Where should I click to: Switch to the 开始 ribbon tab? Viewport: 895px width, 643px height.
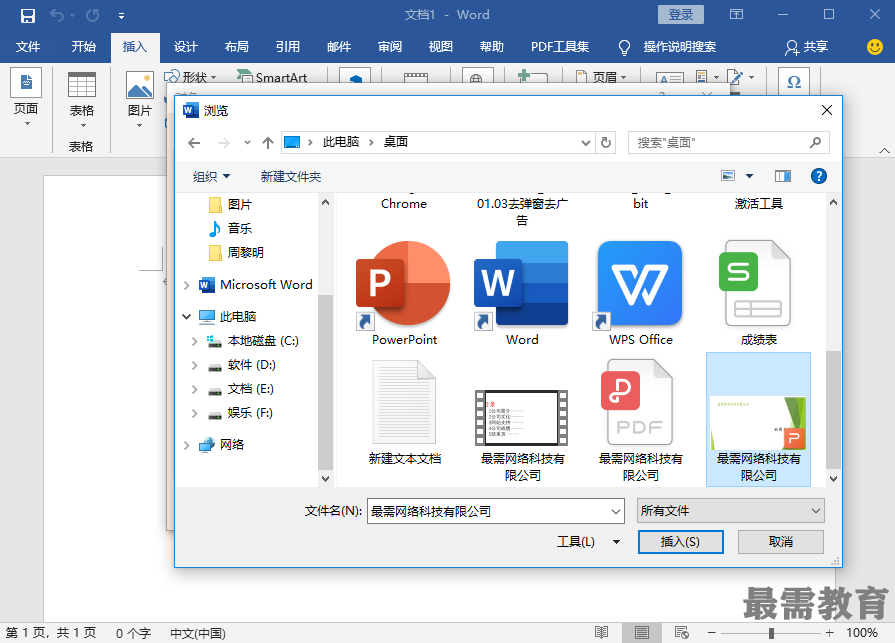pos(83,47)
